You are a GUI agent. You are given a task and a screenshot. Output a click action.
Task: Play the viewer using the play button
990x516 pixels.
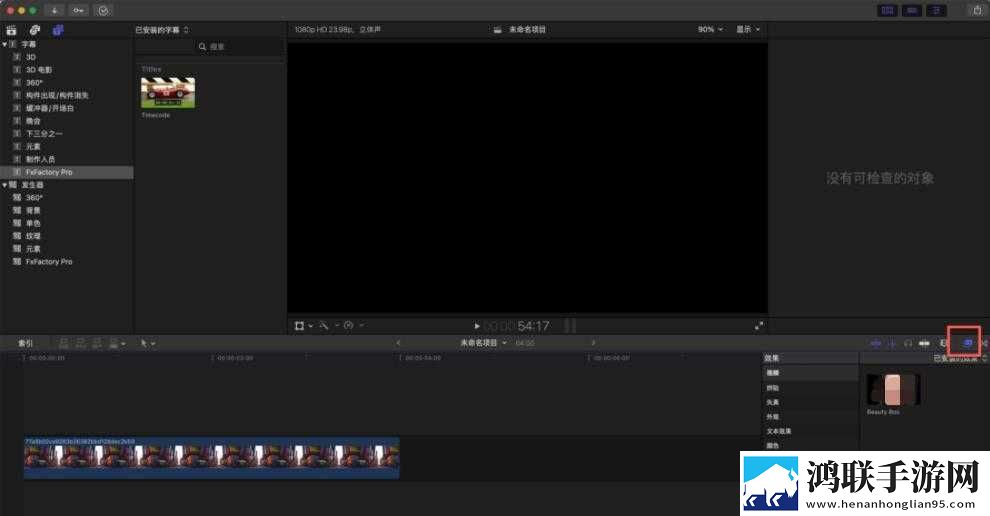click(x=477, y=326)
